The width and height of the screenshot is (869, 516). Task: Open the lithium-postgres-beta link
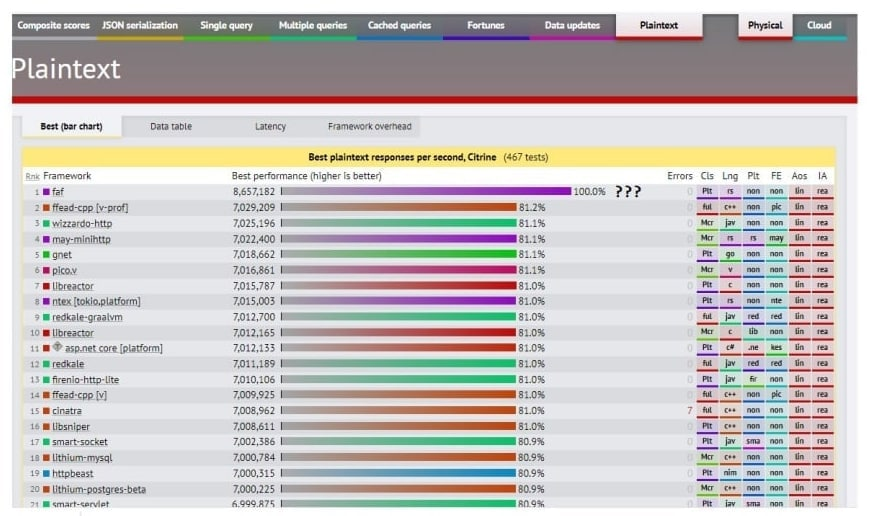tap(99, 489)
